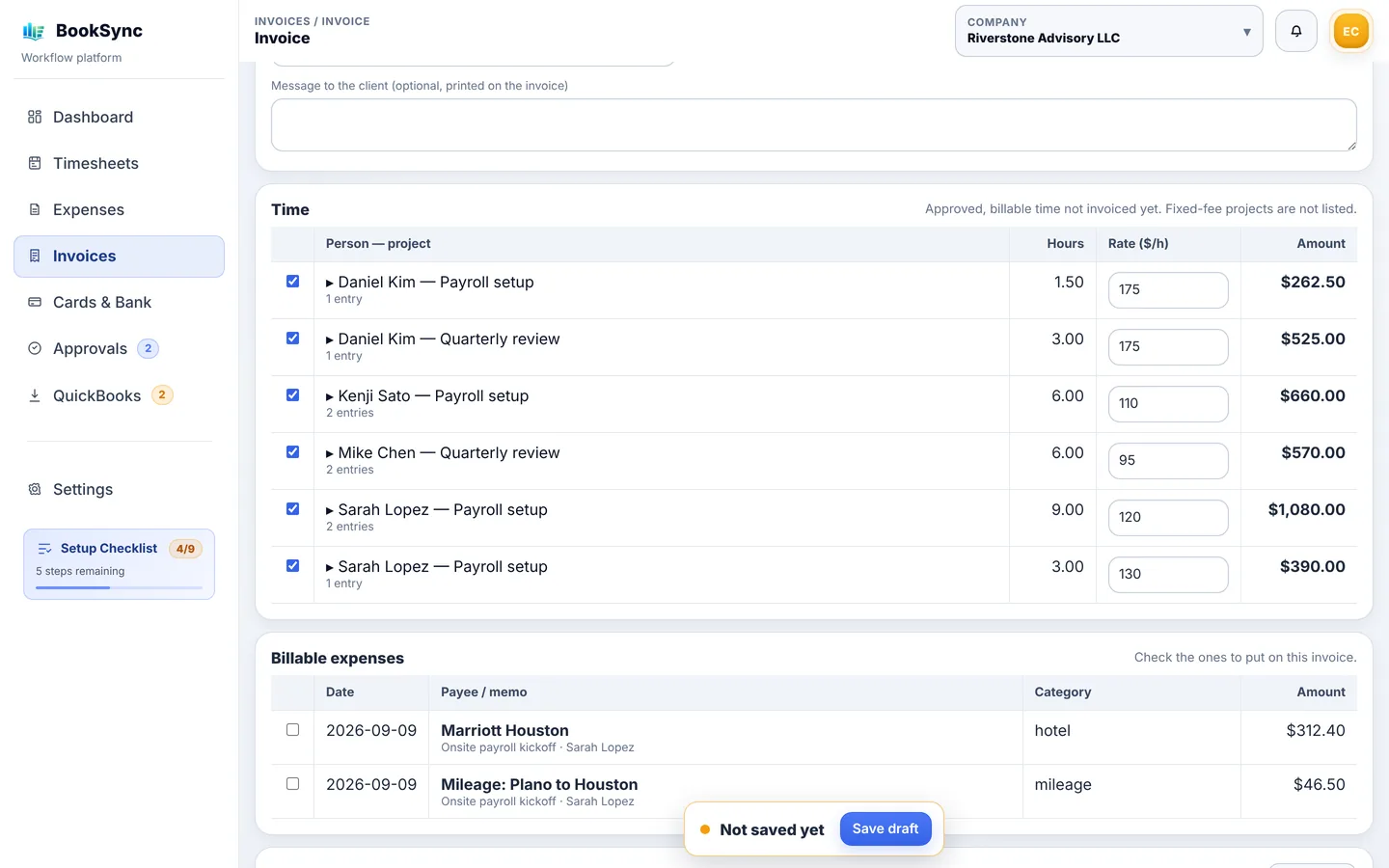Expand entries for Daniel Kim — Quarterly review
Viewport: 1389px width, 868px height.
[330, 339]
